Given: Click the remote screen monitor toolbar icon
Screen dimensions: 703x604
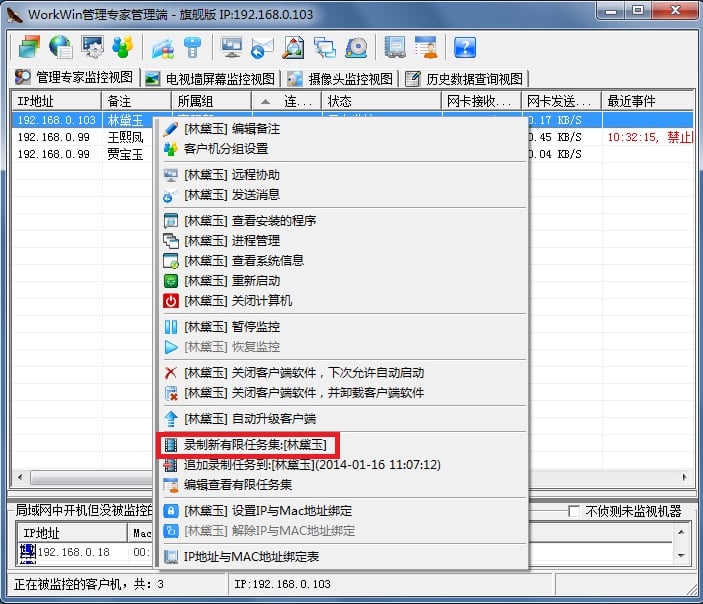Looking at the screenshot, I should [x=232, y=48].
